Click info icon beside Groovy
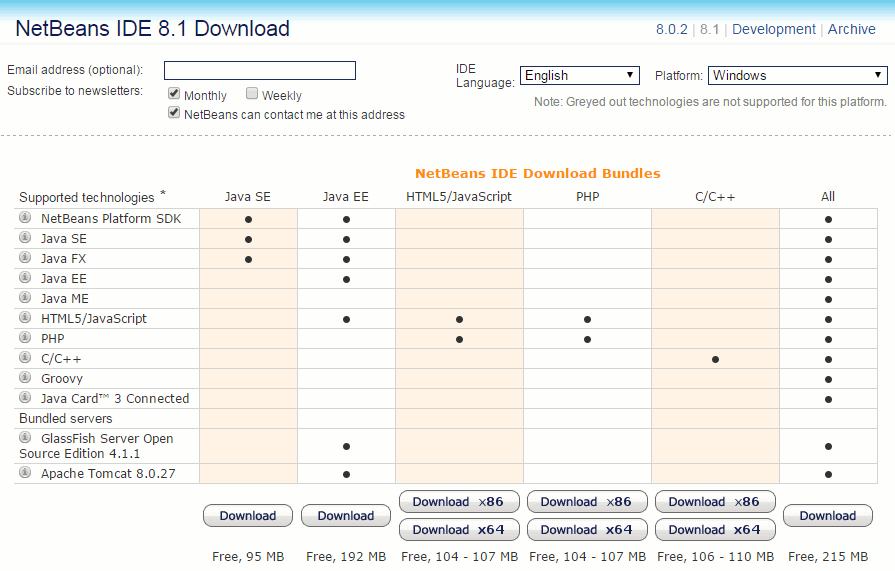The width and height of the screenshot is (895, 571). pos(25,377)
